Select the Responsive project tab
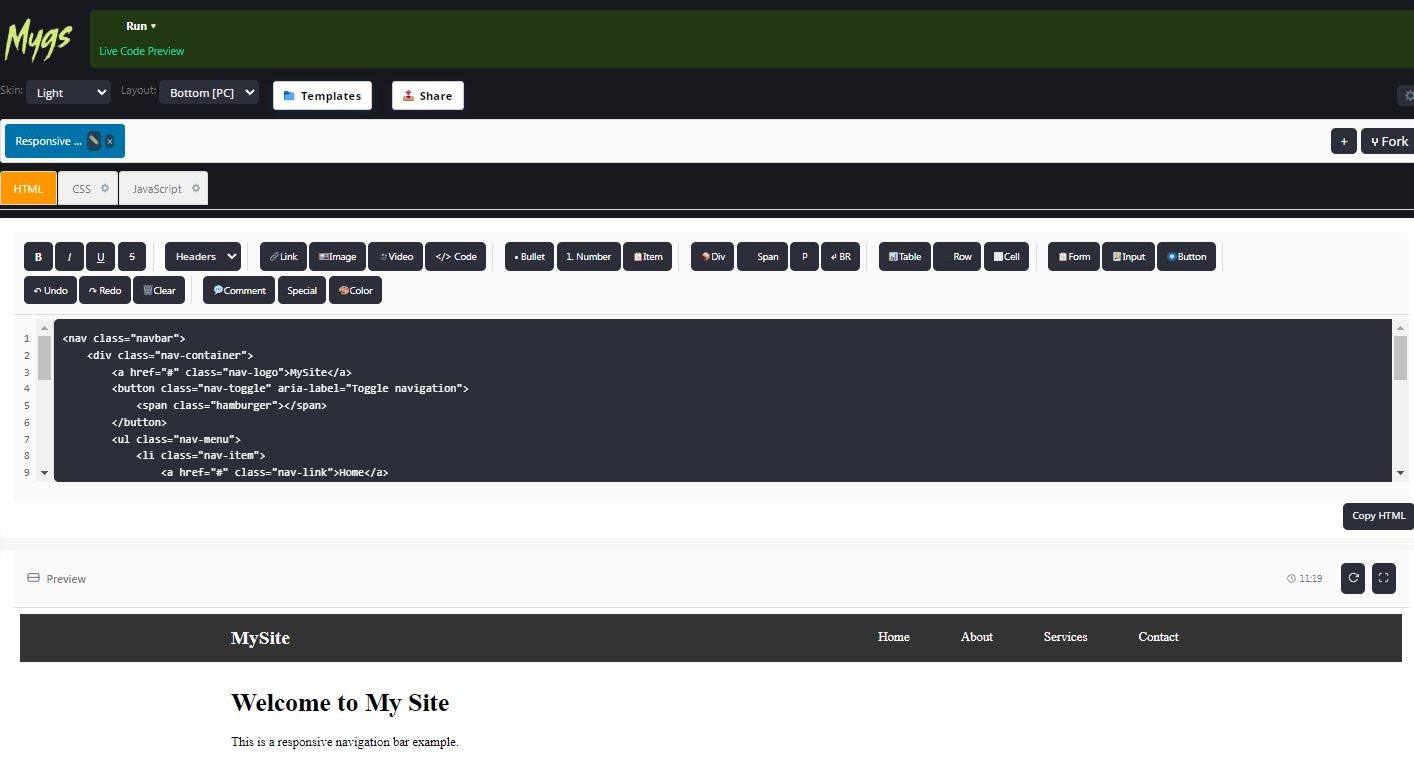 (x=48, y=141)
